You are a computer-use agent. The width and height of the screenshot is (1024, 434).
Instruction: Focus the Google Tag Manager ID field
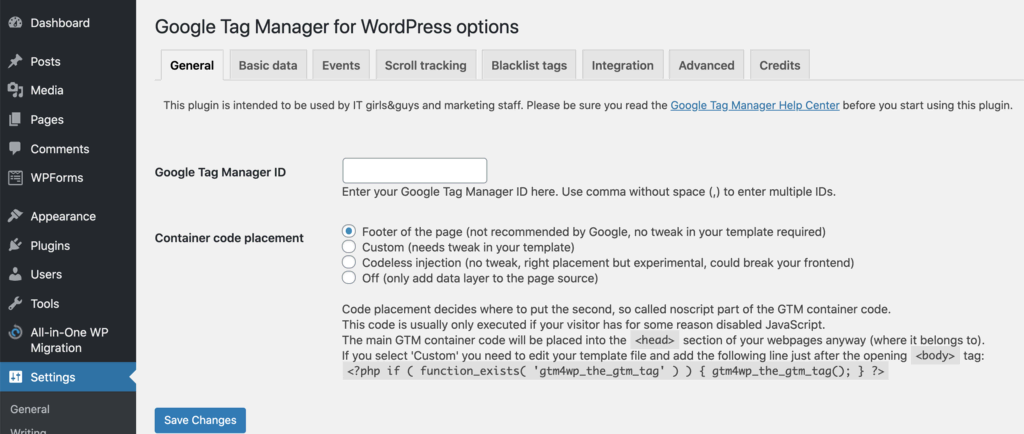tap(414, 170)
